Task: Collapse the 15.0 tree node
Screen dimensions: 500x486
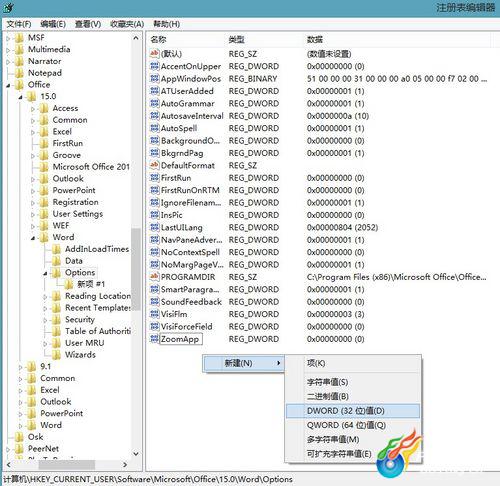Action: (21, 97)
